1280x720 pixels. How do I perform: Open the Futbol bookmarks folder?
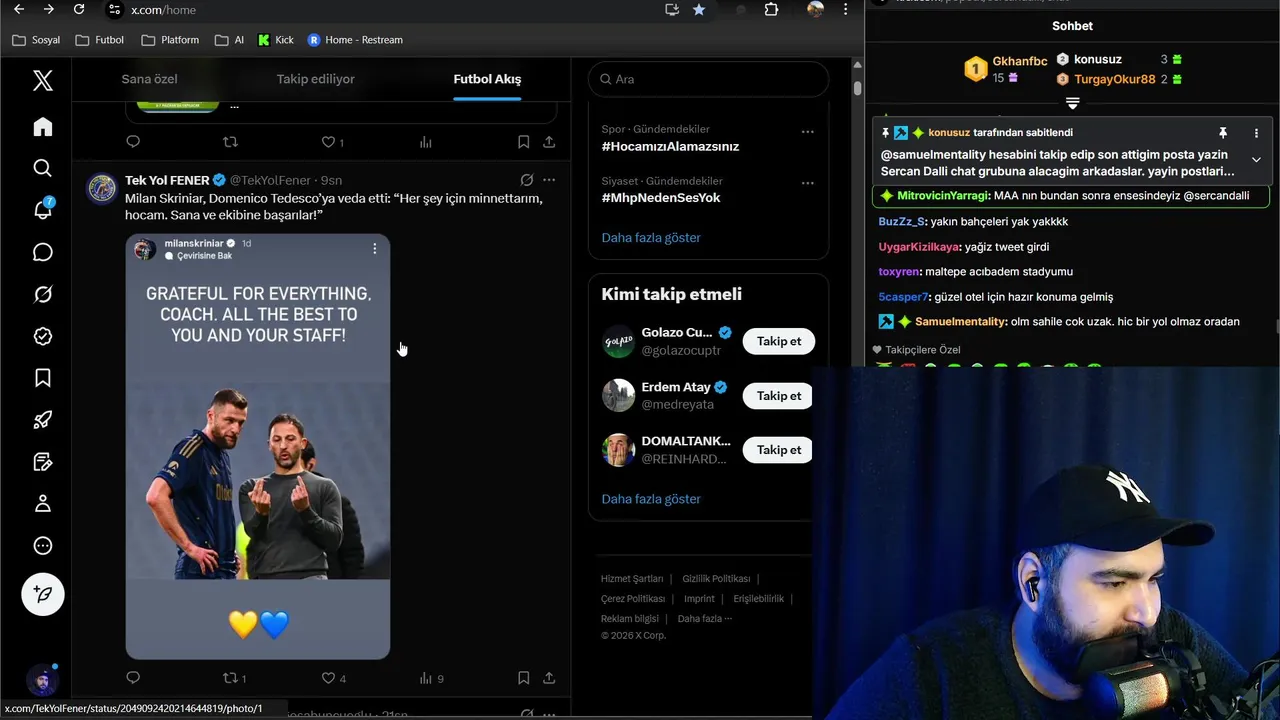pyautogui.click(x=100, y=40)
